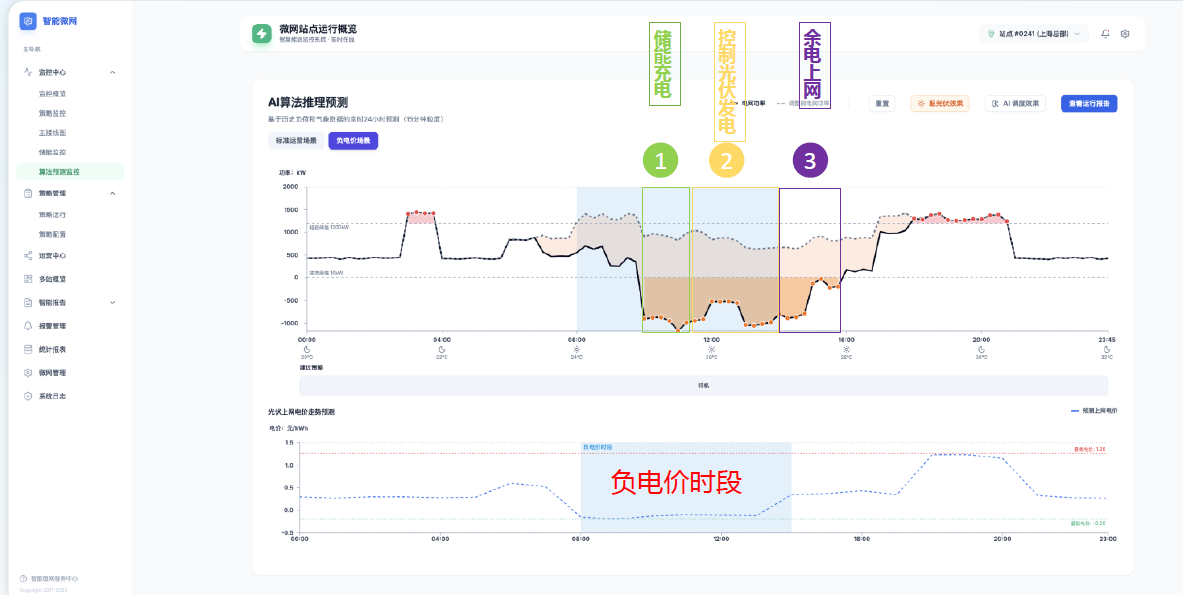Click the 光伏上网电价走势预测 heading
The height and width of the screenshot is (595, 1183).
[301, 413]
